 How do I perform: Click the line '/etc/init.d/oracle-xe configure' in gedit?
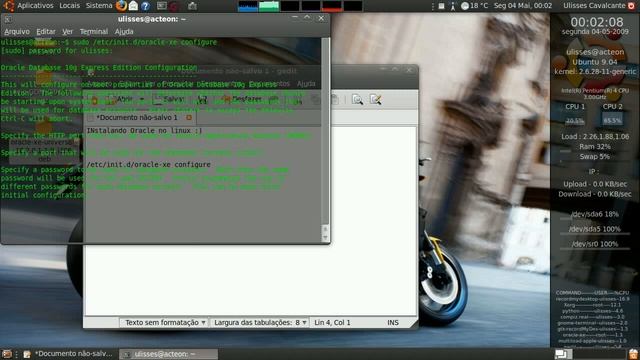click(149, 164)
